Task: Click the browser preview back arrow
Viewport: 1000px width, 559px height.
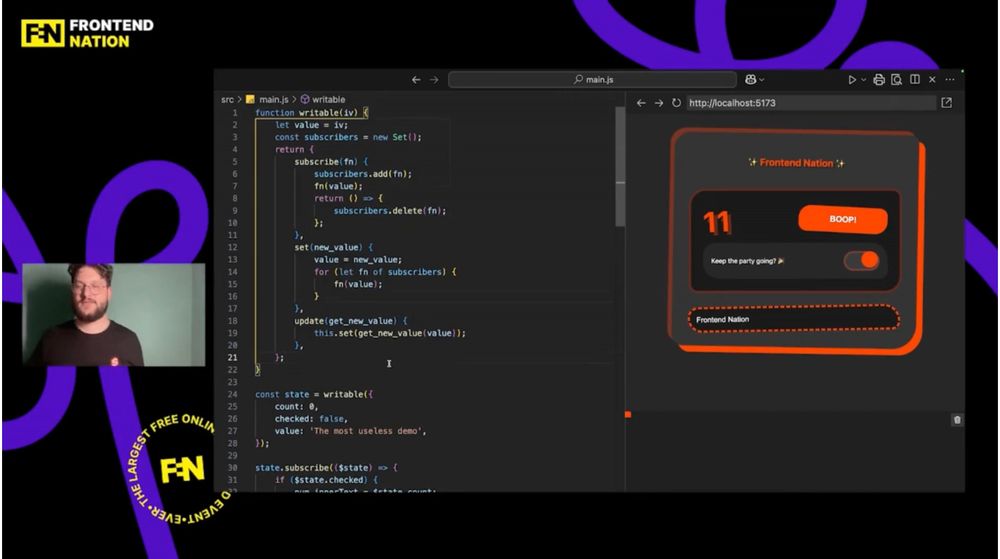Action: 641,103
